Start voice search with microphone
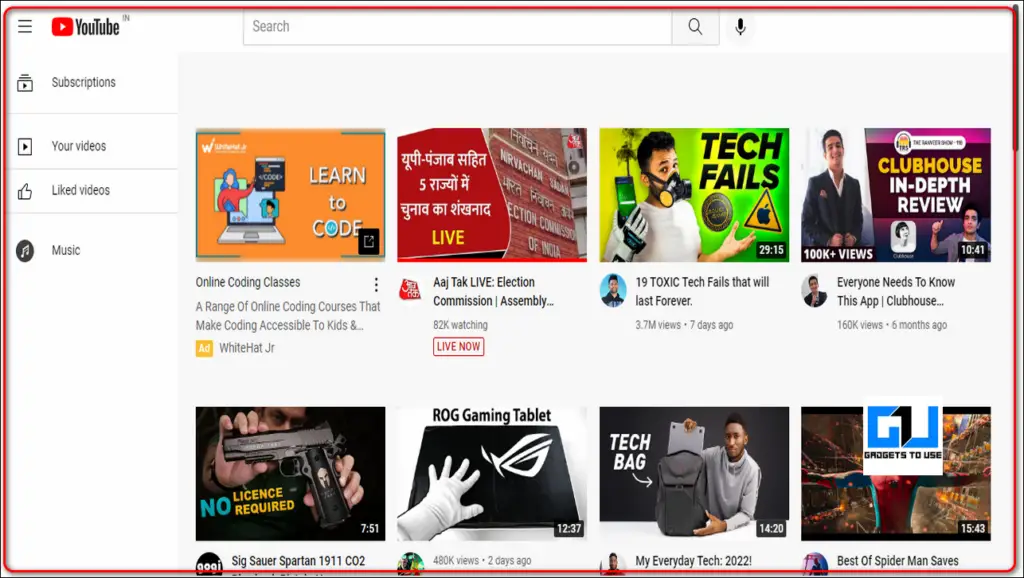The height and width of the screenshot is (578, 1024). 740,27
